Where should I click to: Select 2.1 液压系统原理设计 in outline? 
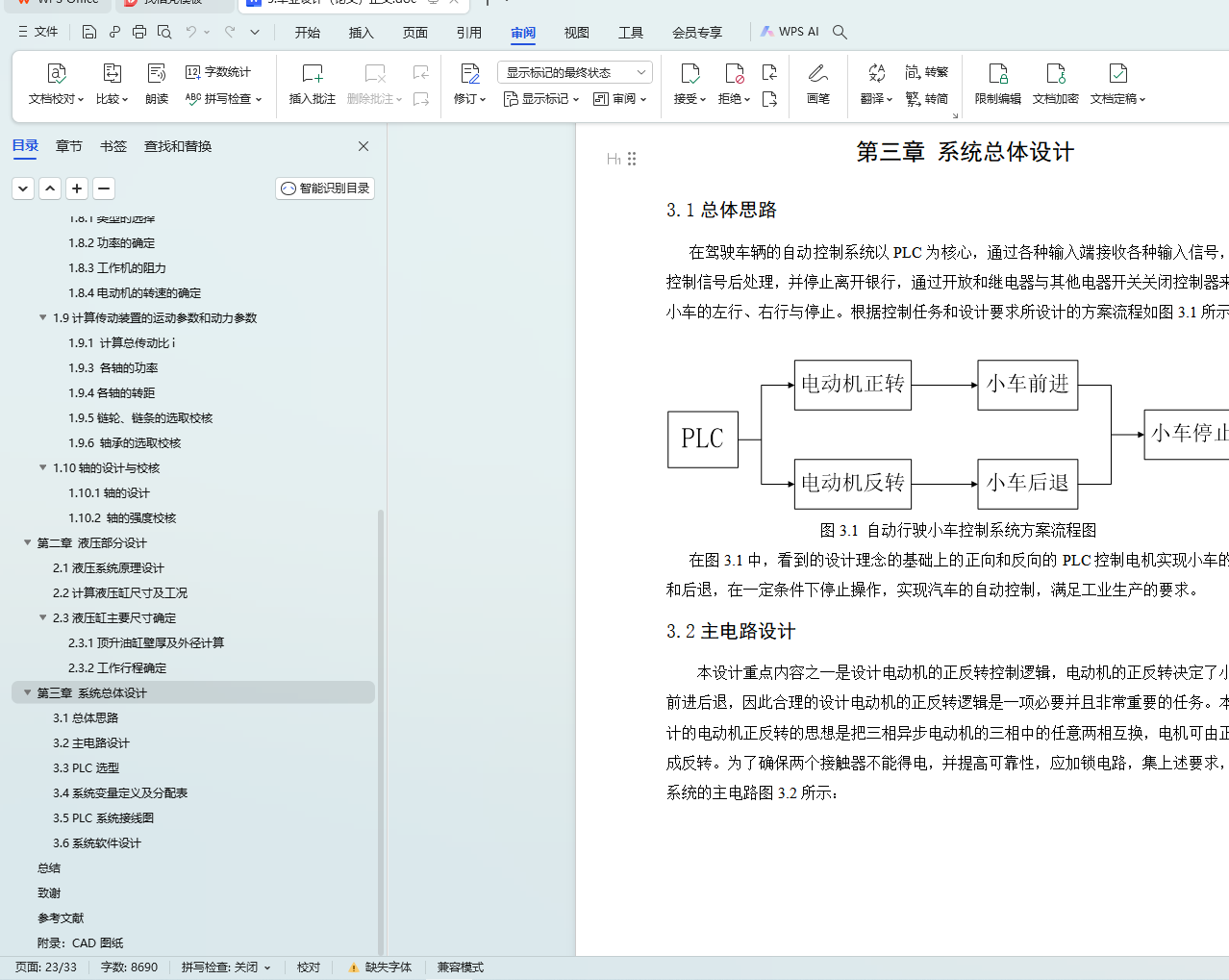tap(109, 567)
